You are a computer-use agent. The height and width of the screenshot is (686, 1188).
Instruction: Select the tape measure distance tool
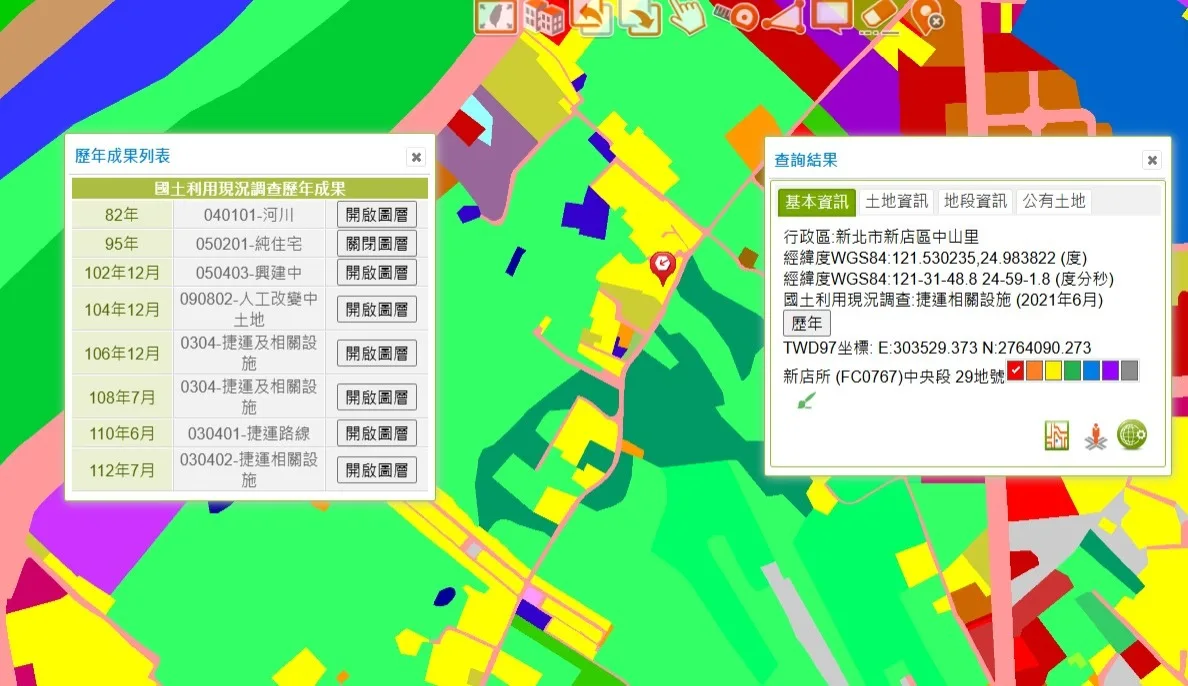coord(735,15)
